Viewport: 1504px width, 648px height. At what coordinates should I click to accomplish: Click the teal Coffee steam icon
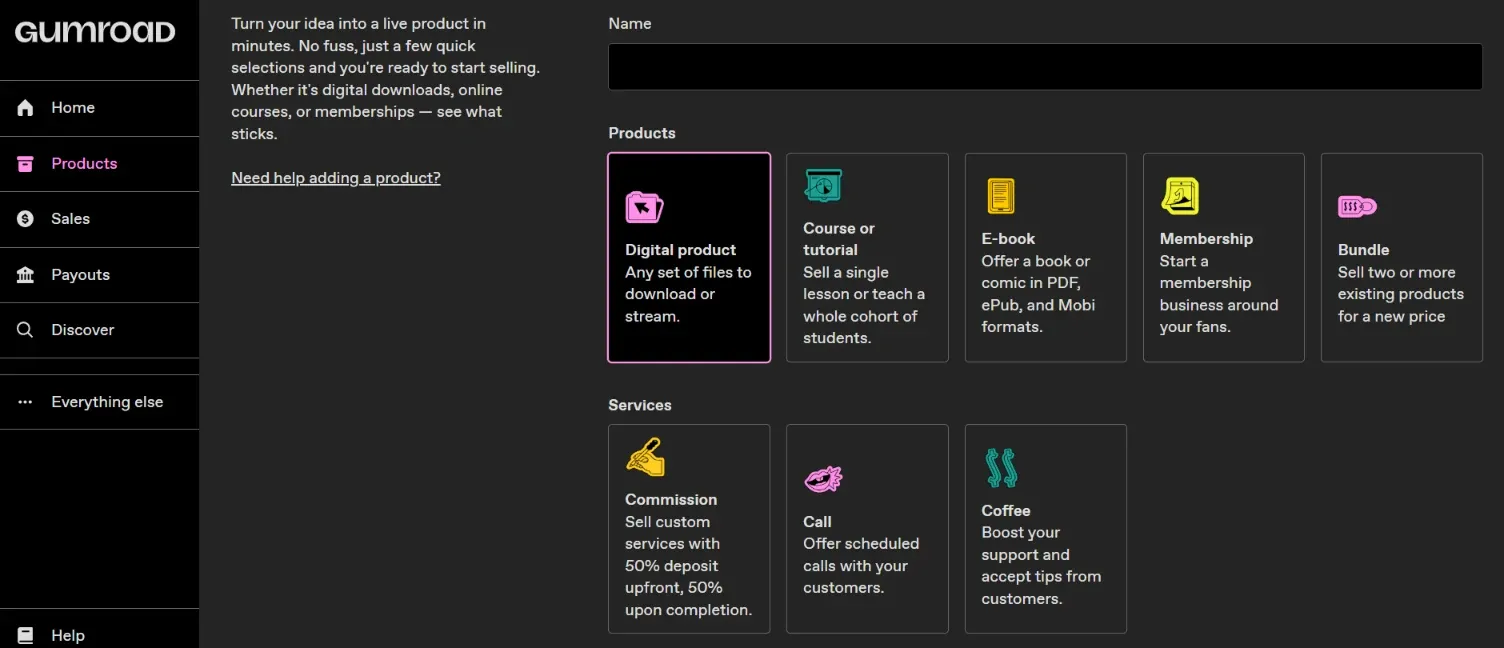(x=1001, y=467)
